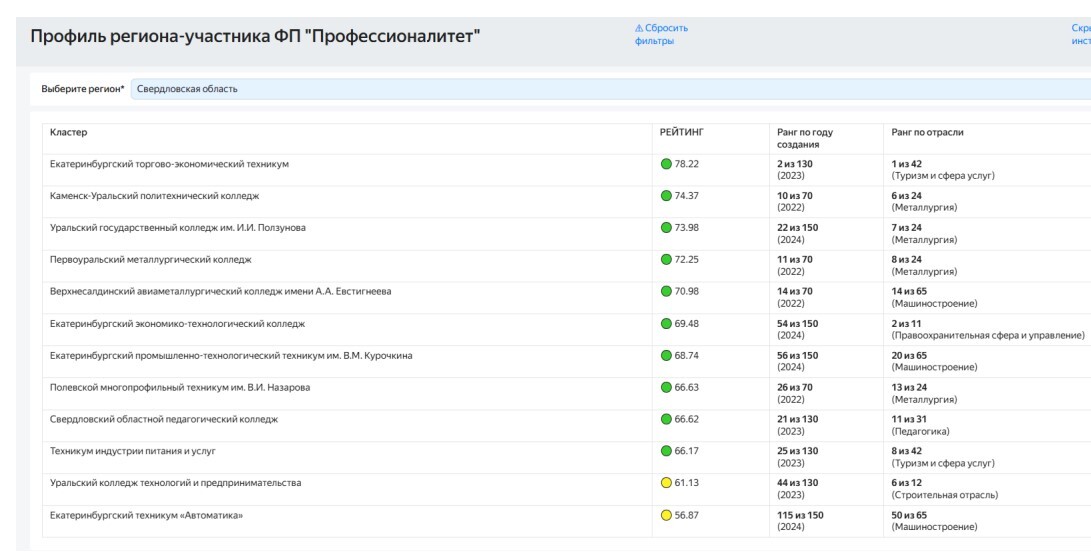The image size is (1091, 560).
Task: Click green indicator next to rating 78.22
Action: tap(666, 164)
